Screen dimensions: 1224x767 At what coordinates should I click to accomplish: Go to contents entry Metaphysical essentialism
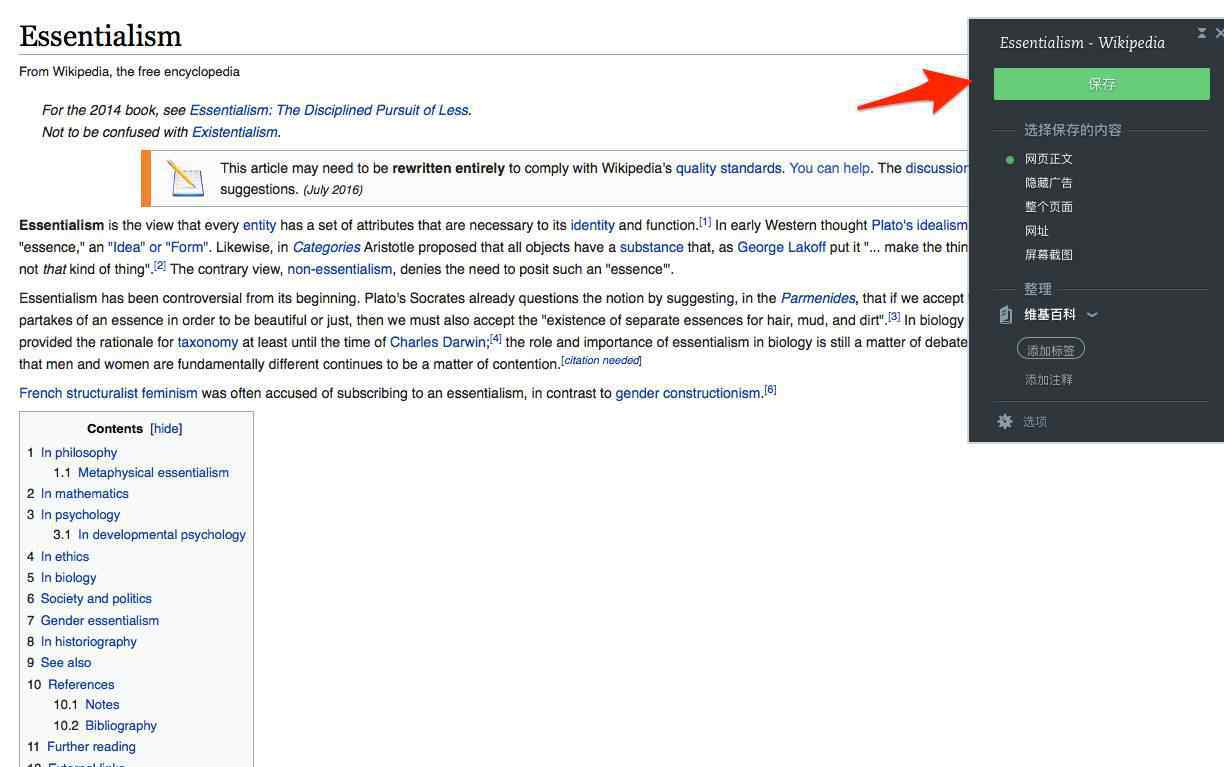coord(153,473)
